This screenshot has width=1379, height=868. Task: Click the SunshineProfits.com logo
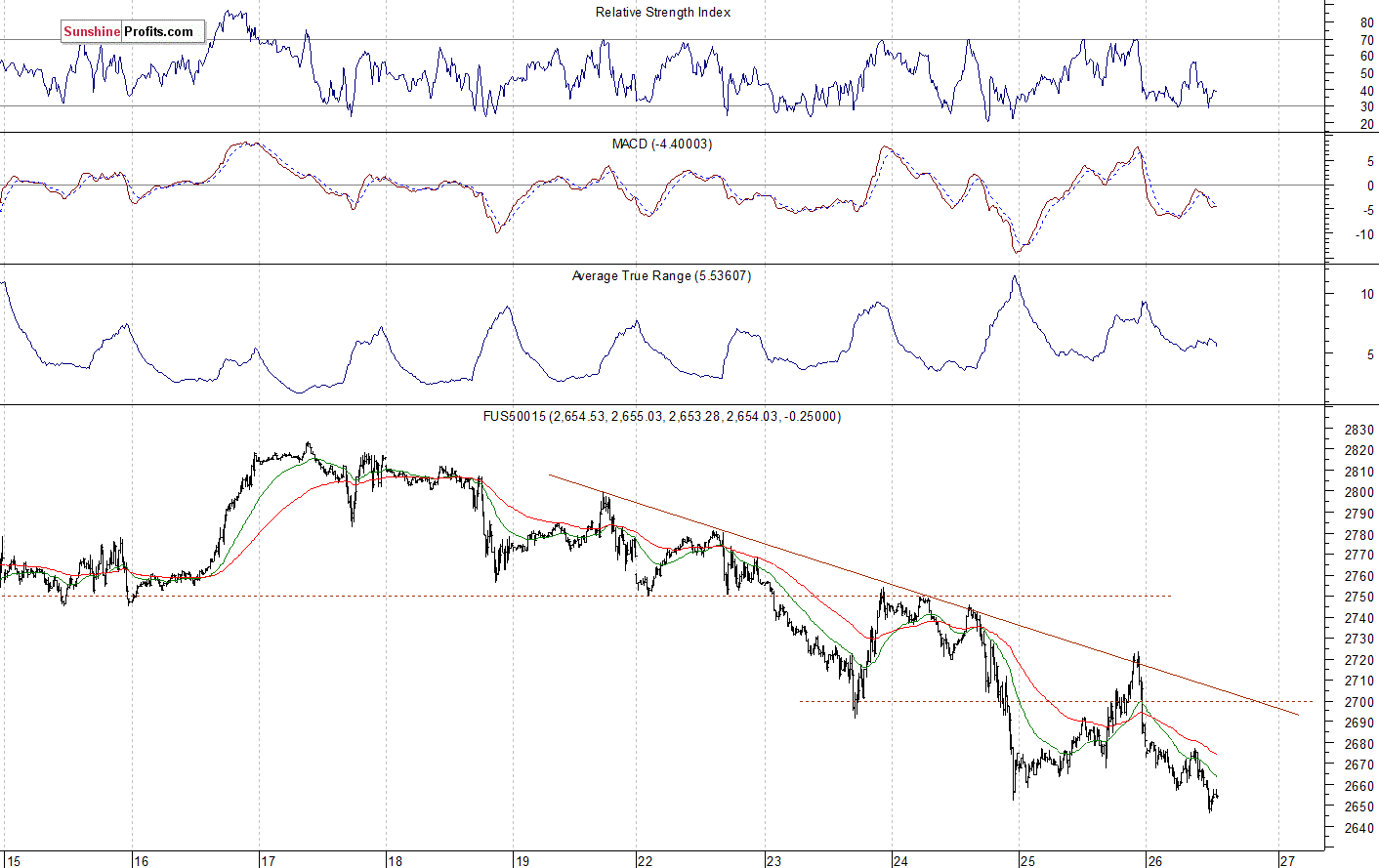133,32
